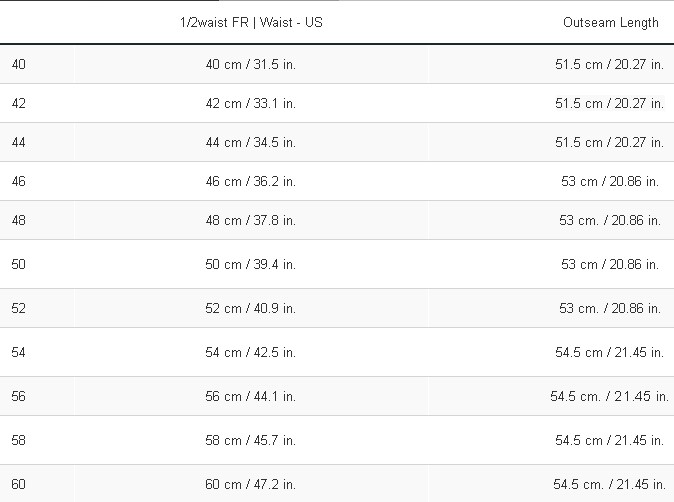Screen dimensions: 674x502
Task: Click the size 54 row label
Action: (x=18, y=352)
